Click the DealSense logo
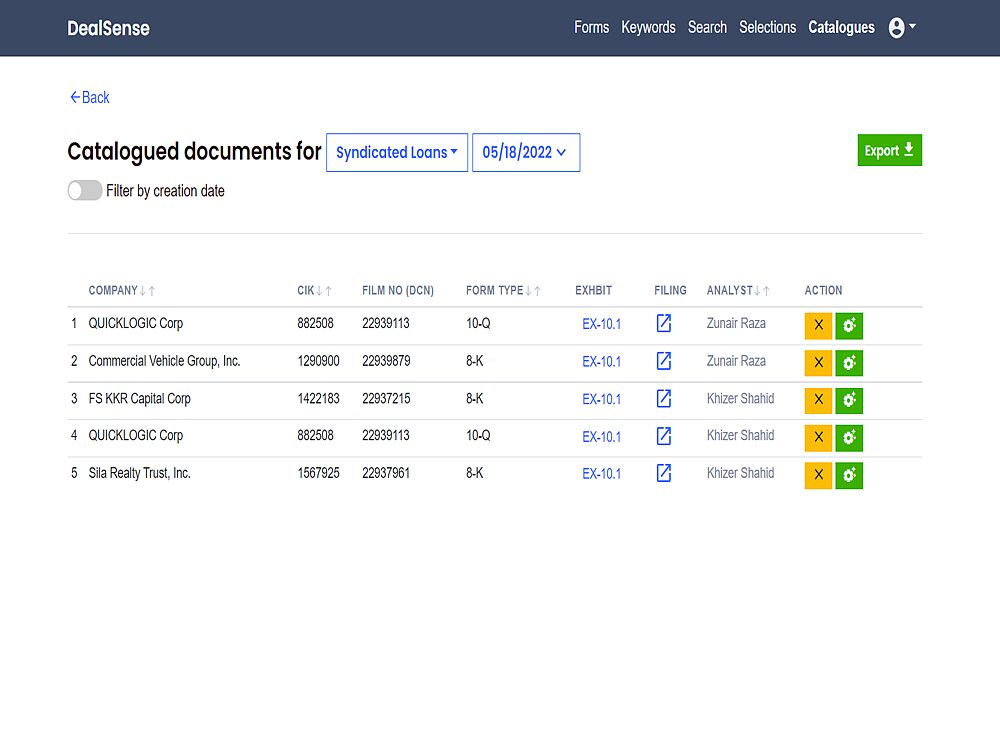This screenshot has height=750, width=1000. pos(108,28)
